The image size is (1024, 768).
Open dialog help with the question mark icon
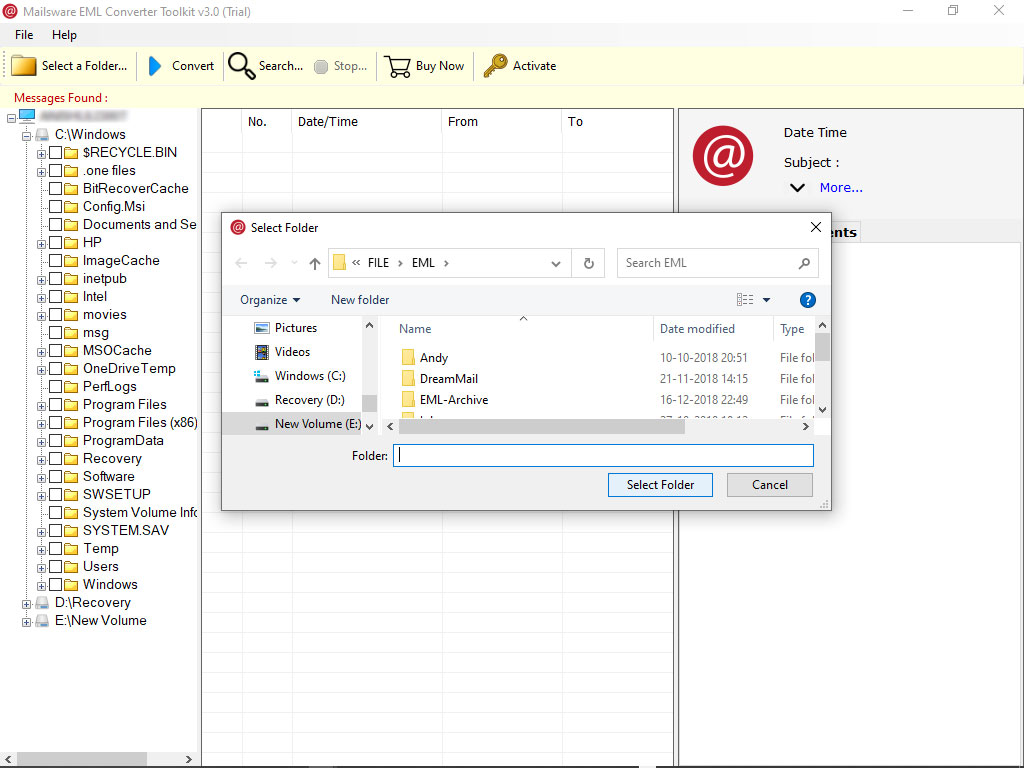(807, 300)
